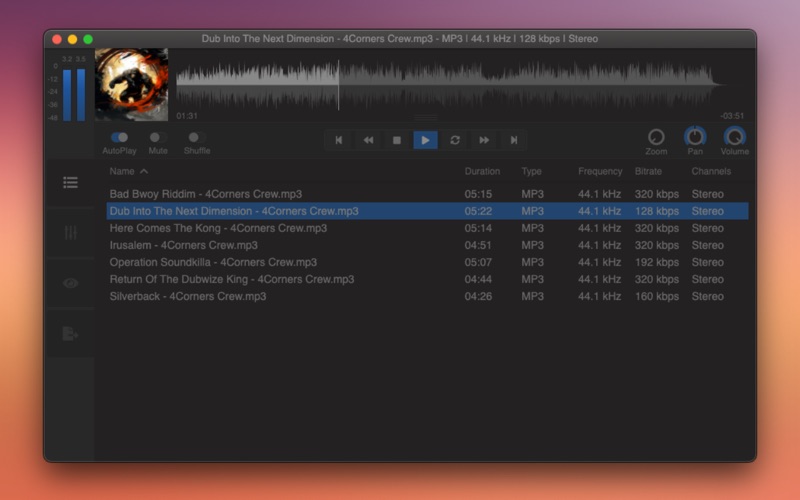
Task: Rewind the current song
Action: (x=368, y=140)
